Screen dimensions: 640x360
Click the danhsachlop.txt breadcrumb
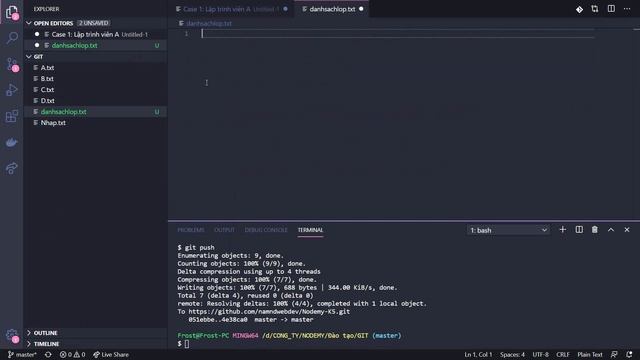(209, 24)
